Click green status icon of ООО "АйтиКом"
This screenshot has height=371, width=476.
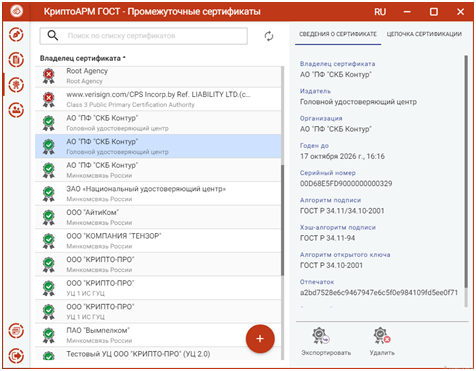click(49, 217)
